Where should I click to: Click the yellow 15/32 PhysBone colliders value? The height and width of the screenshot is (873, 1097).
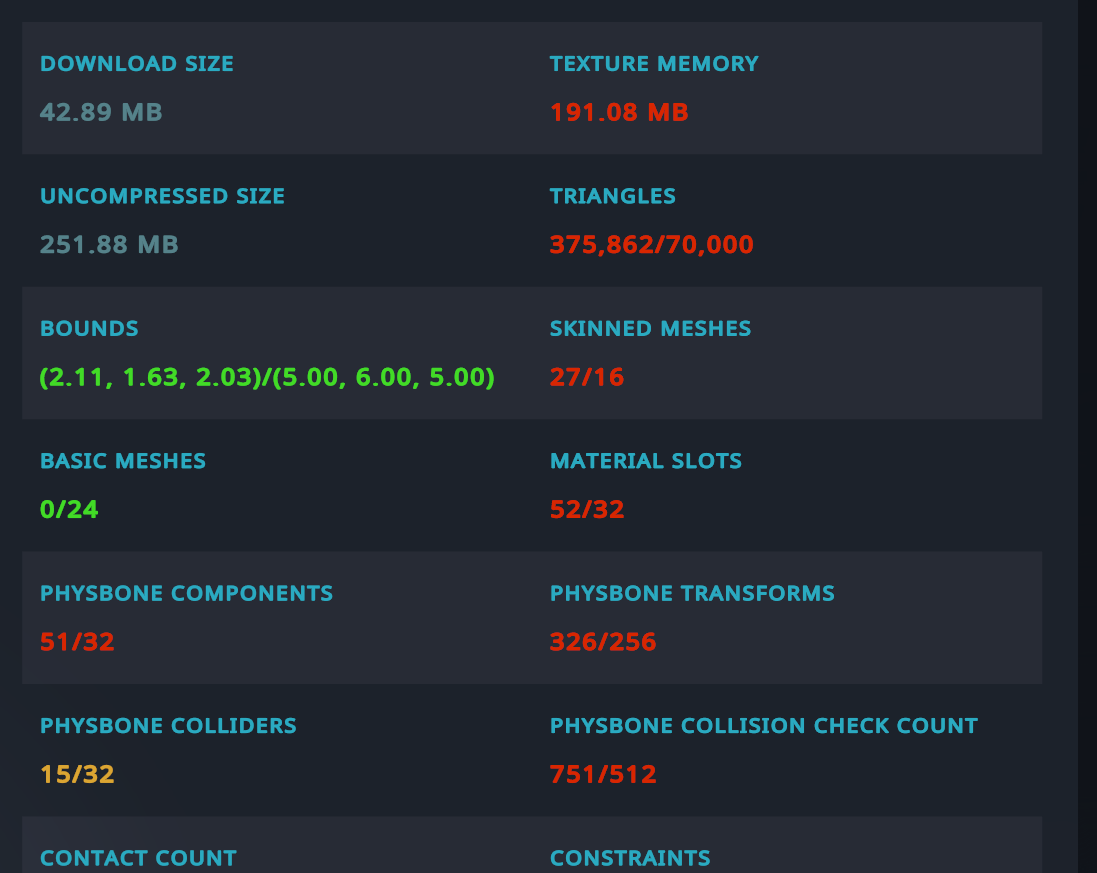pos(77,775)
